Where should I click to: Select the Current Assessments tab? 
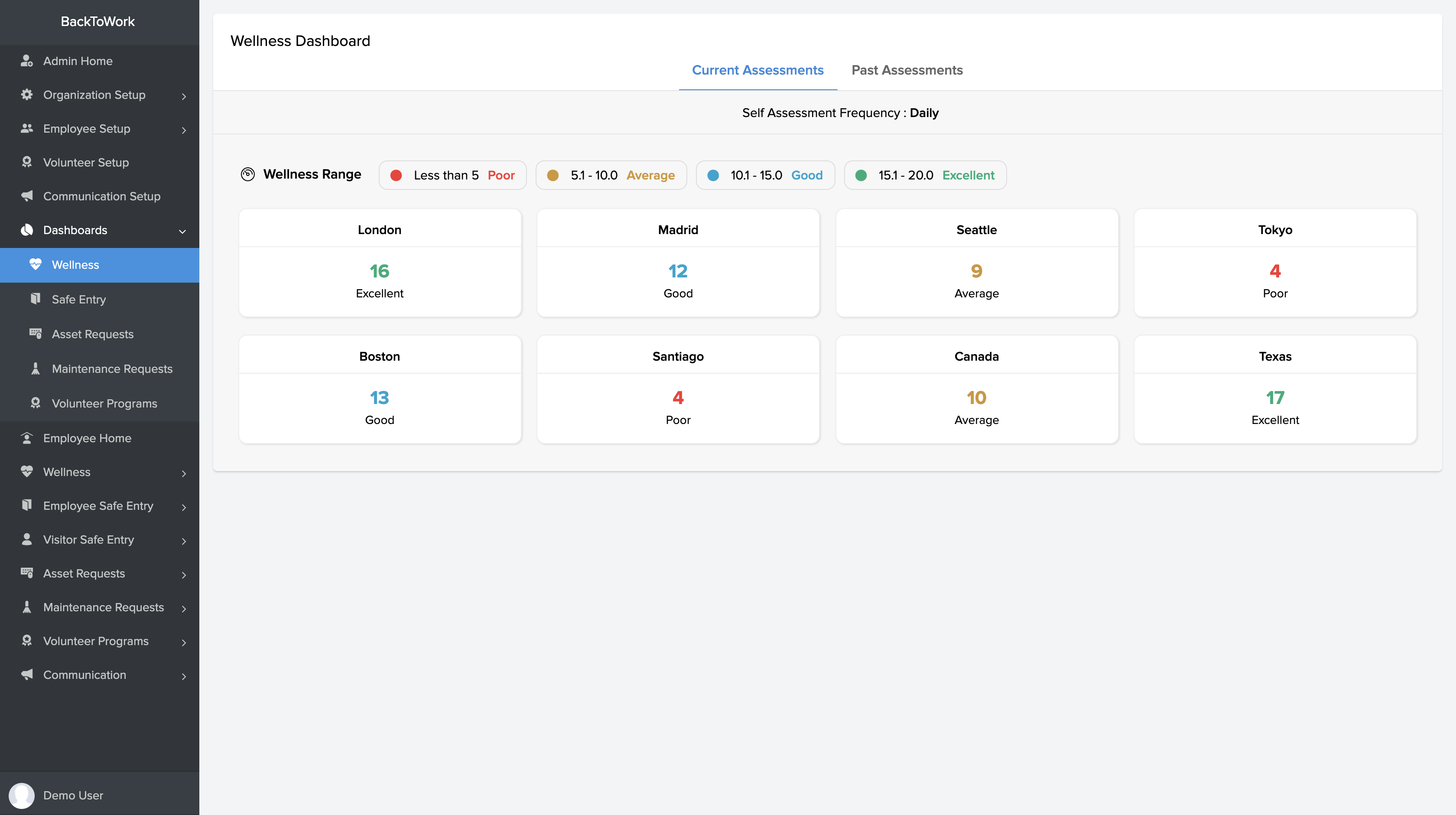pyautogui.click(x=757, y=70)
